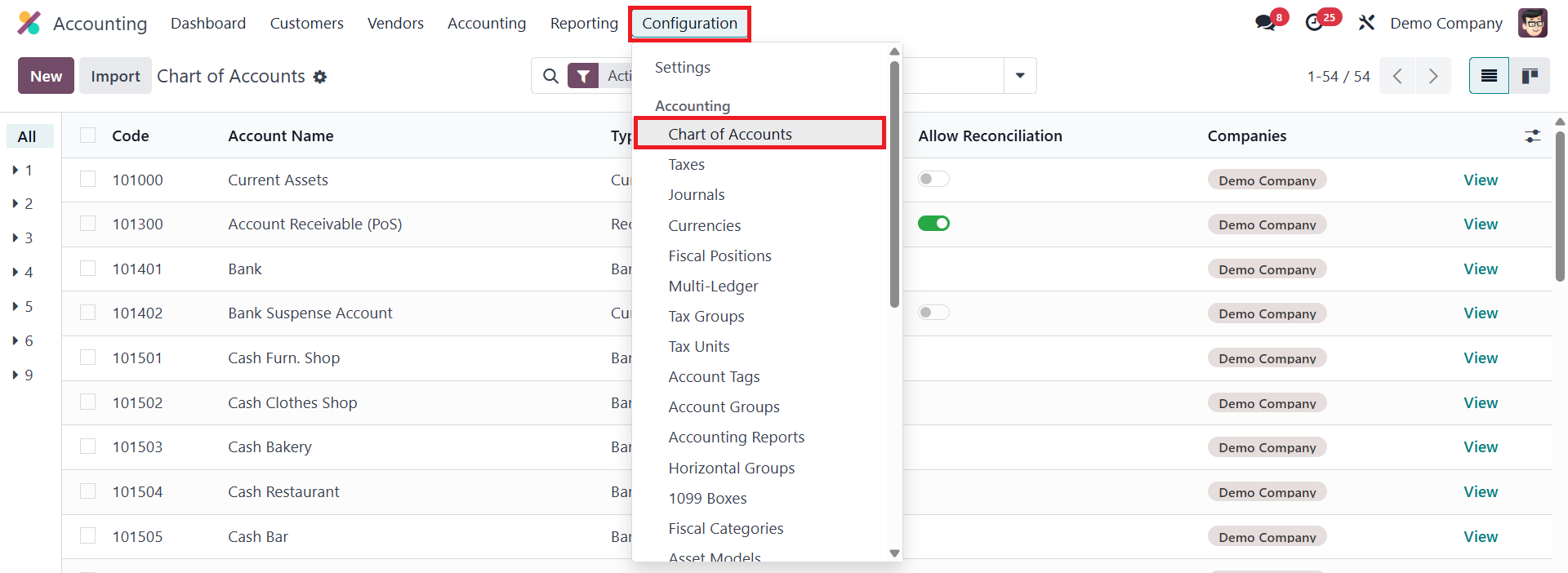The image size is (1568, 573).
Task: Toggle reconciliation for Account Receivable (PoS)
Action: pyautogui.click(x=933, y=224)
